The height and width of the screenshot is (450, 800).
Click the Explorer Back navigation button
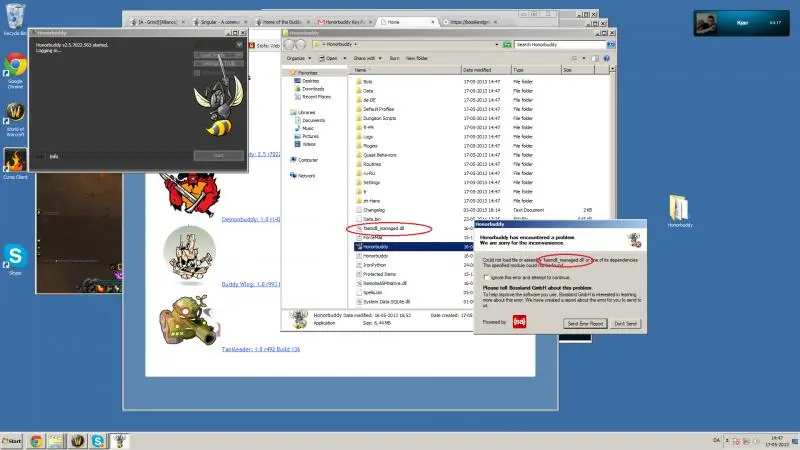[x=290, y=45]
